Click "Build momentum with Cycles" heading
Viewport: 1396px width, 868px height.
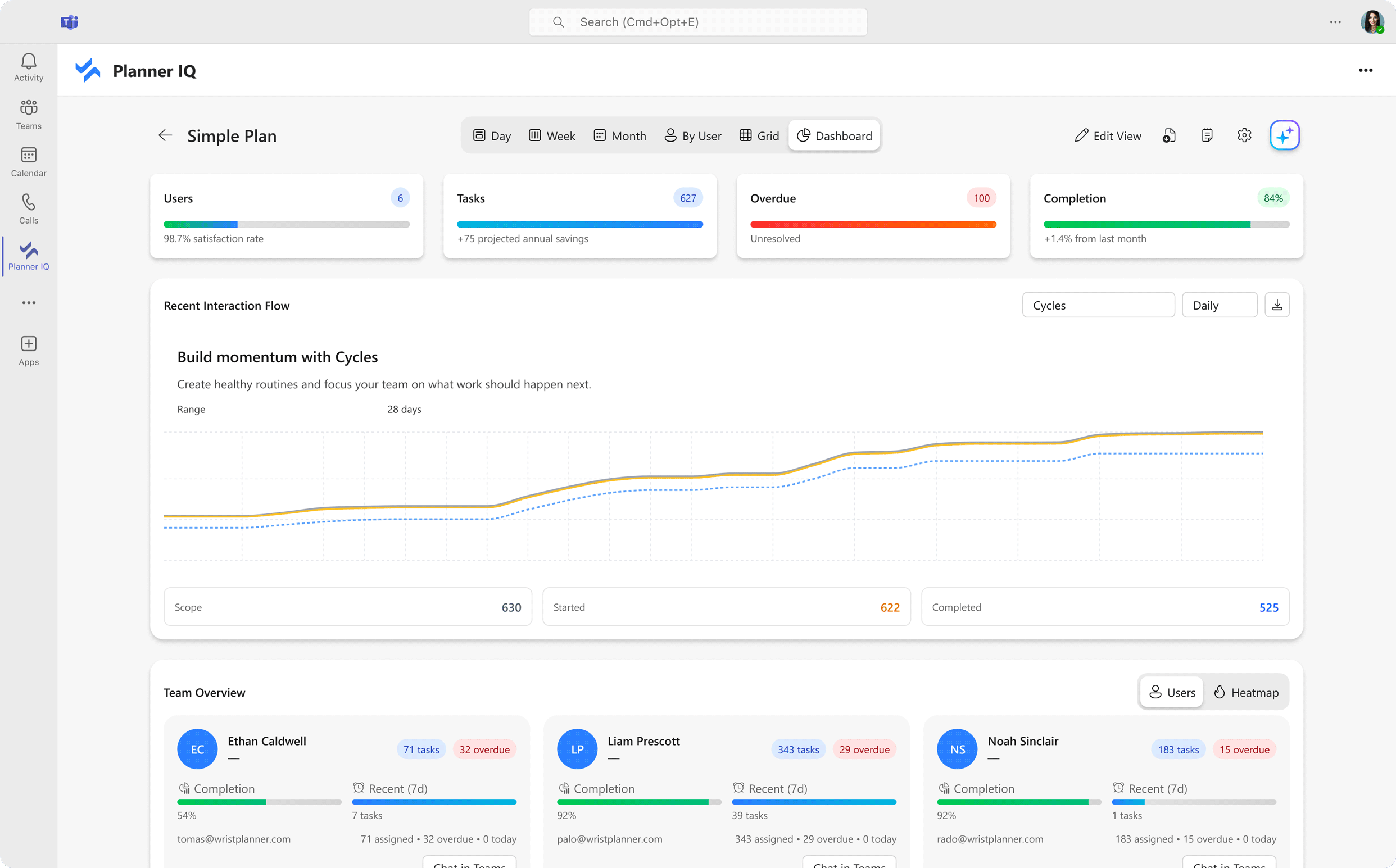click(278, 357)
